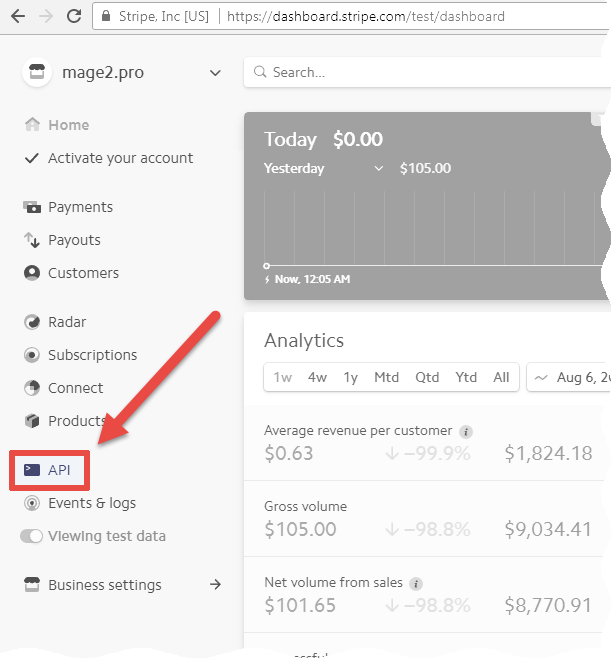
Task: Click the $1,824.18 average revenue value
Action: point(549,453)
